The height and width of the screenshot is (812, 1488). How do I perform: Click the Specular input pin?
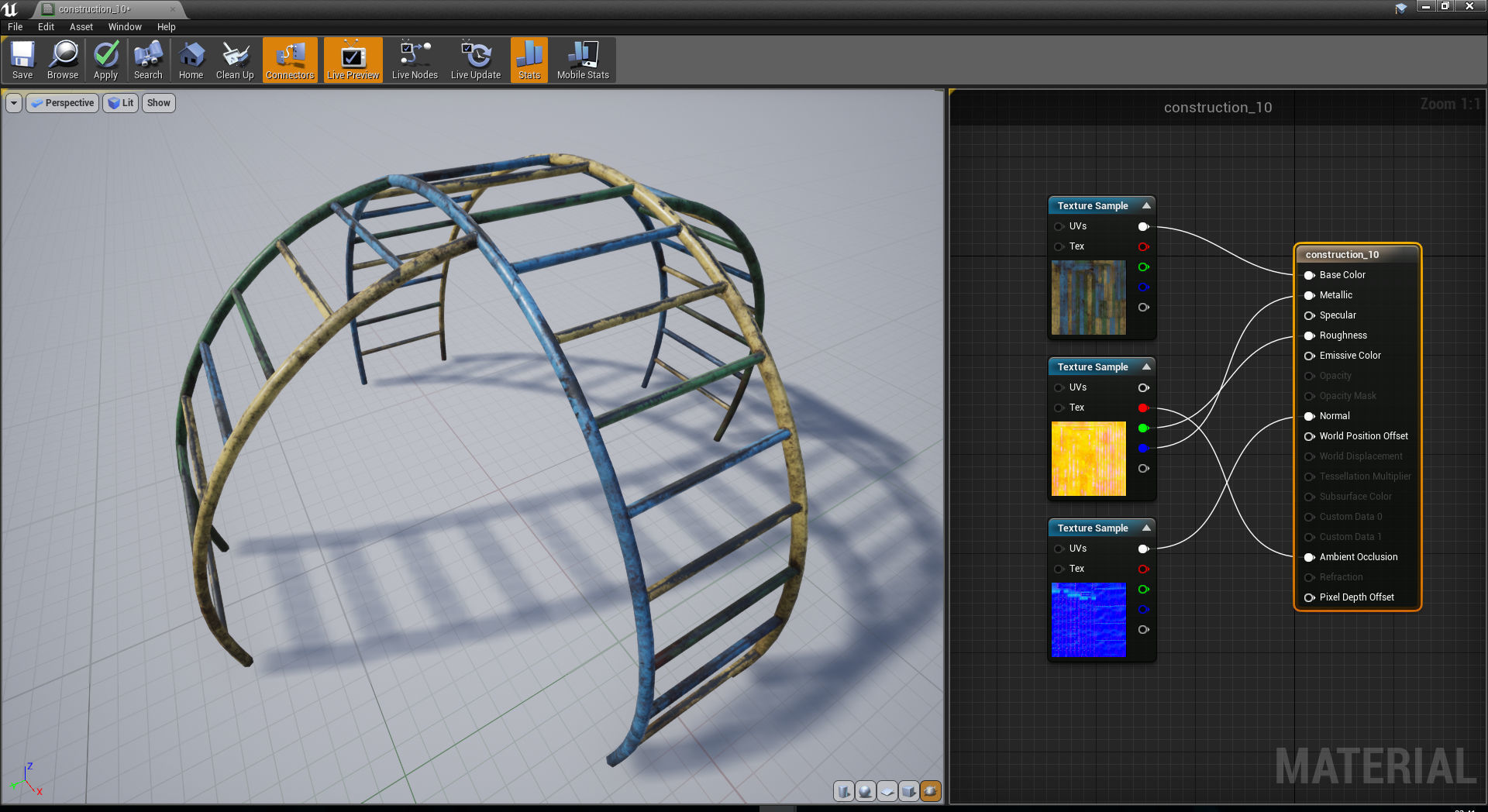[x=1310, y=315]
